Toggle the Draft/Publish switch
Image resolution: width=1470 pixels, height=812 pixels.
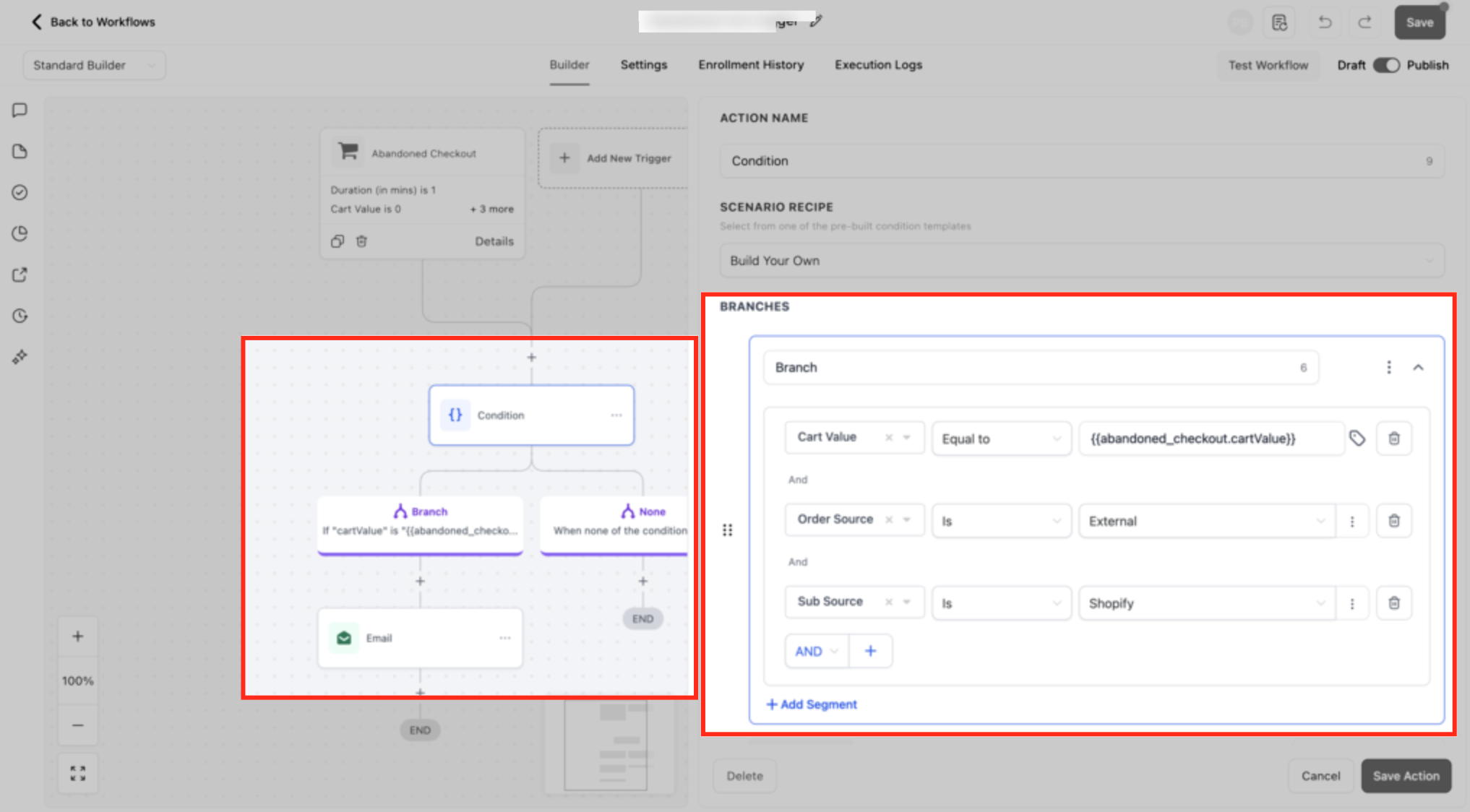click(x=1386, y=65)
